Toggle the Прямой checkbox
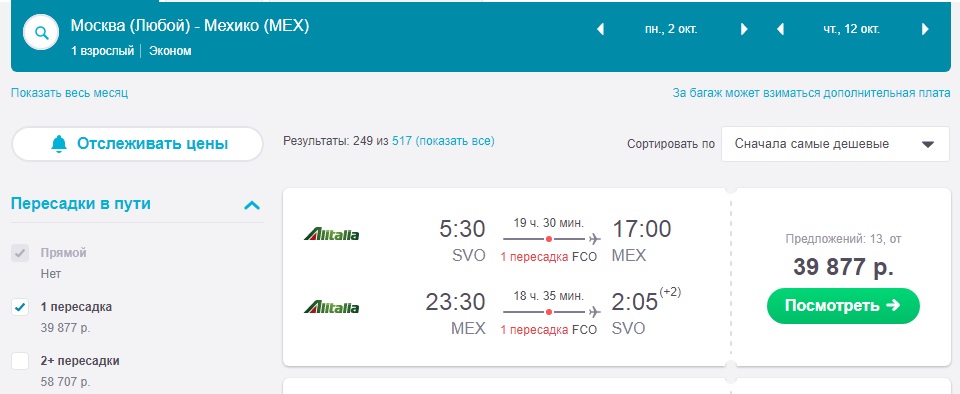Image resolution: width=960 pixels, height=394 pixels. click(20, 253)
